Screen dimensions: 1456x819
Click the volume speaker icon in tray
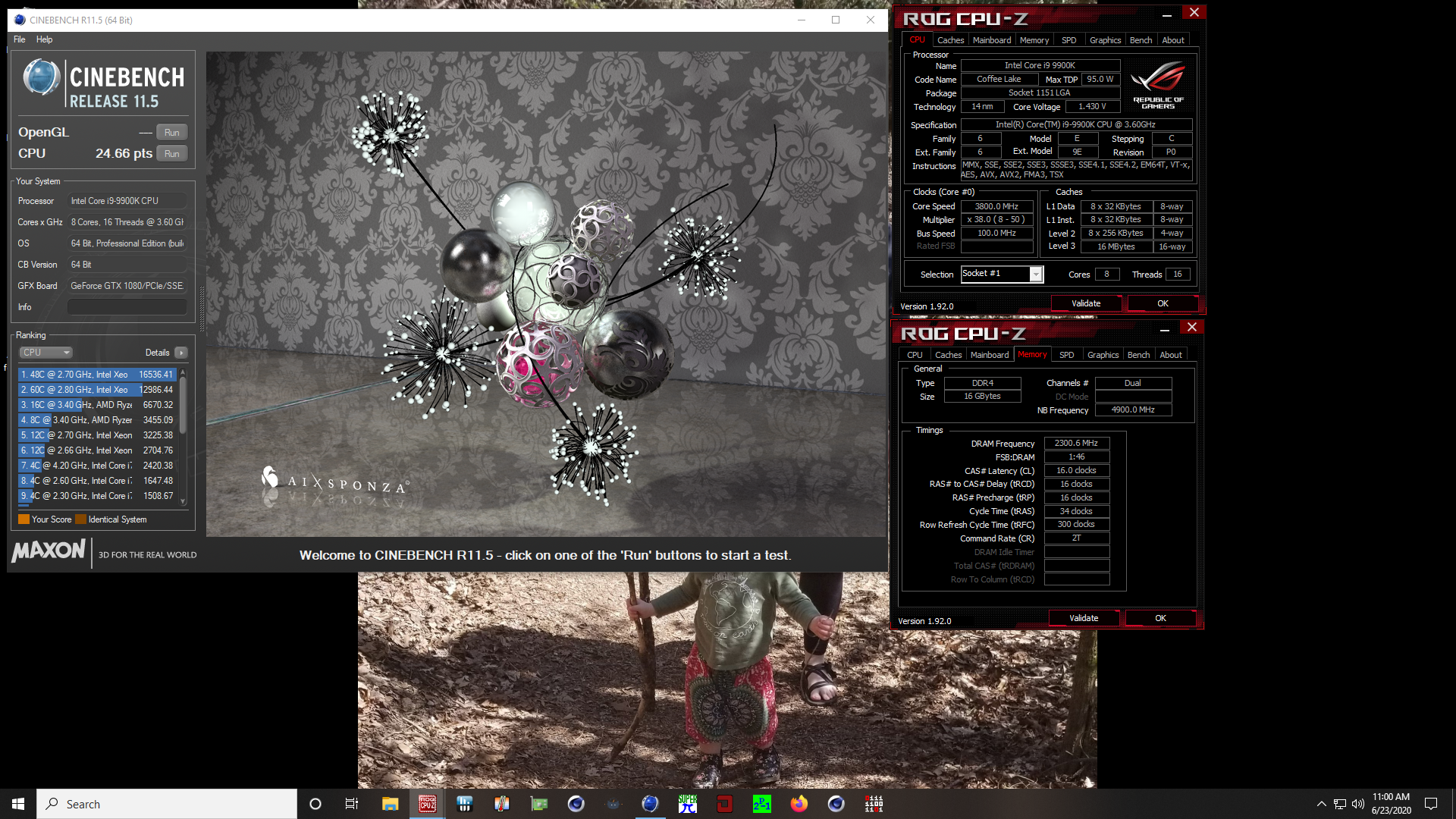tap(1357, 804)
